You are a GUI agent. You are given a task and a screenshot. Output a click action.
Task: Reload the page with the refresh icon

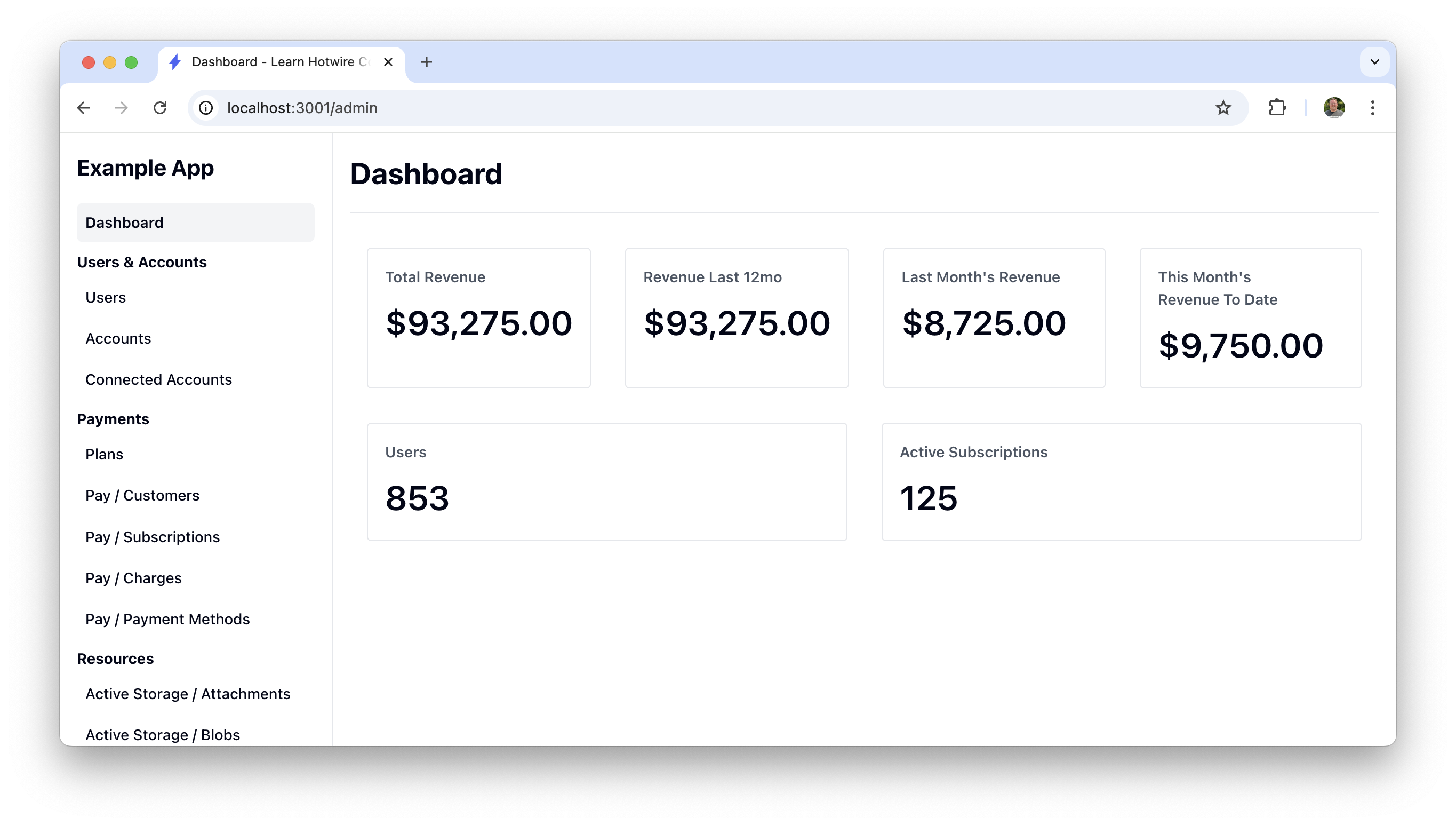click(x=159, y=108)
